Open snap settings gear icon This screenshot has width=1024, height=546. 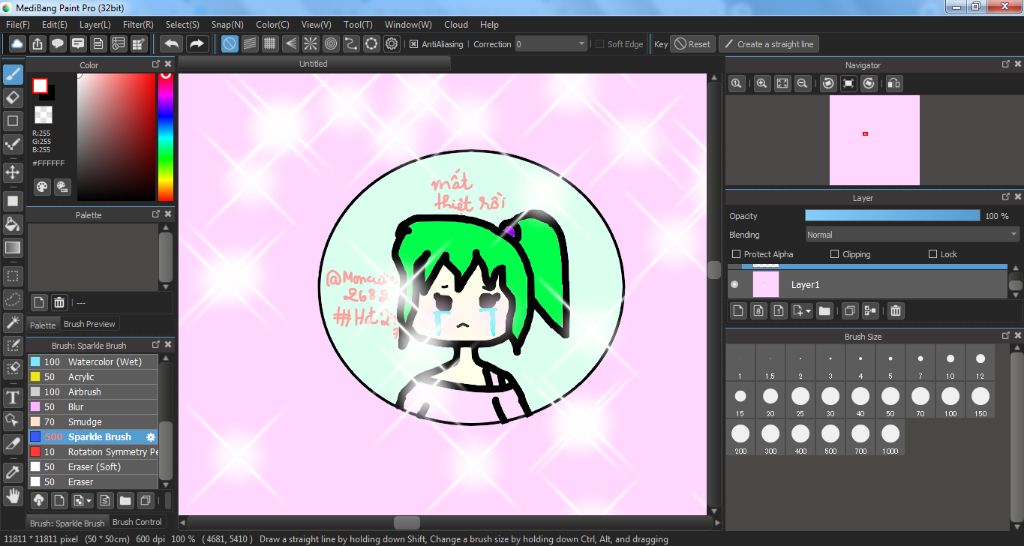(391, 44)
